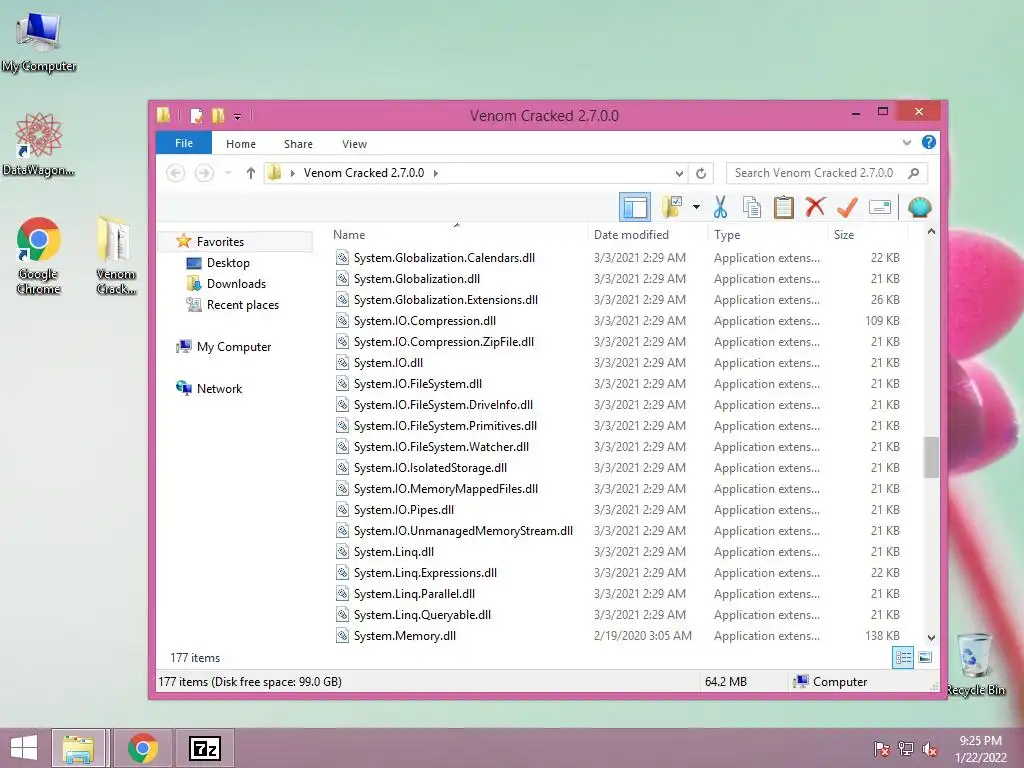Image resolution: width=1024 pixels, height=768 pixels.
Task: Expand breadcrumb arrow before Venom Cracked 2.7.0.0
Action: coord(293,173)
